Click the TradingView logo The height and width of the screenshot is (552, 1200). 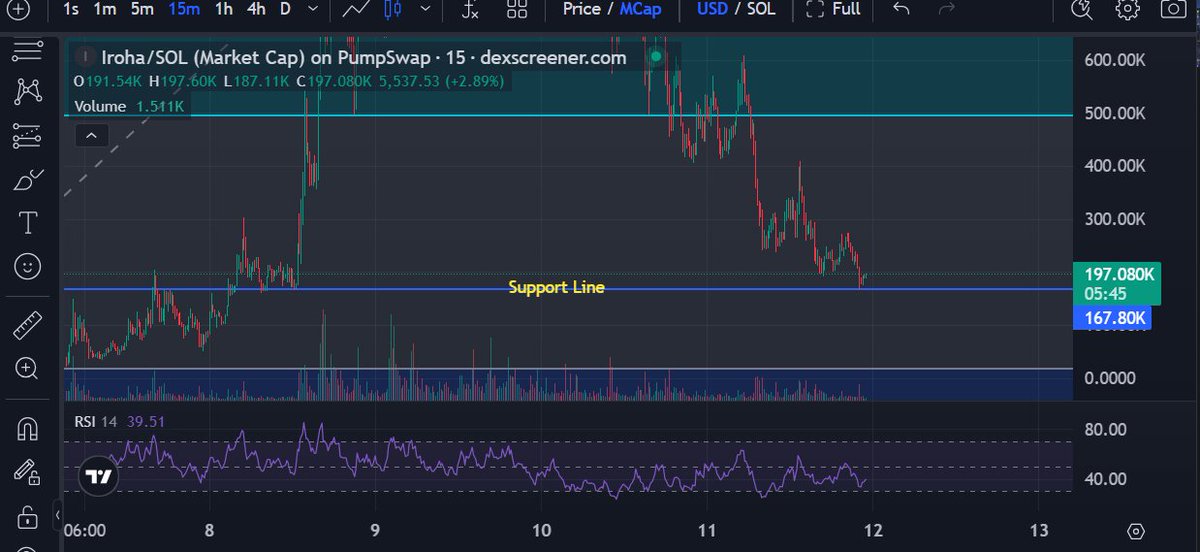point(98,477)
